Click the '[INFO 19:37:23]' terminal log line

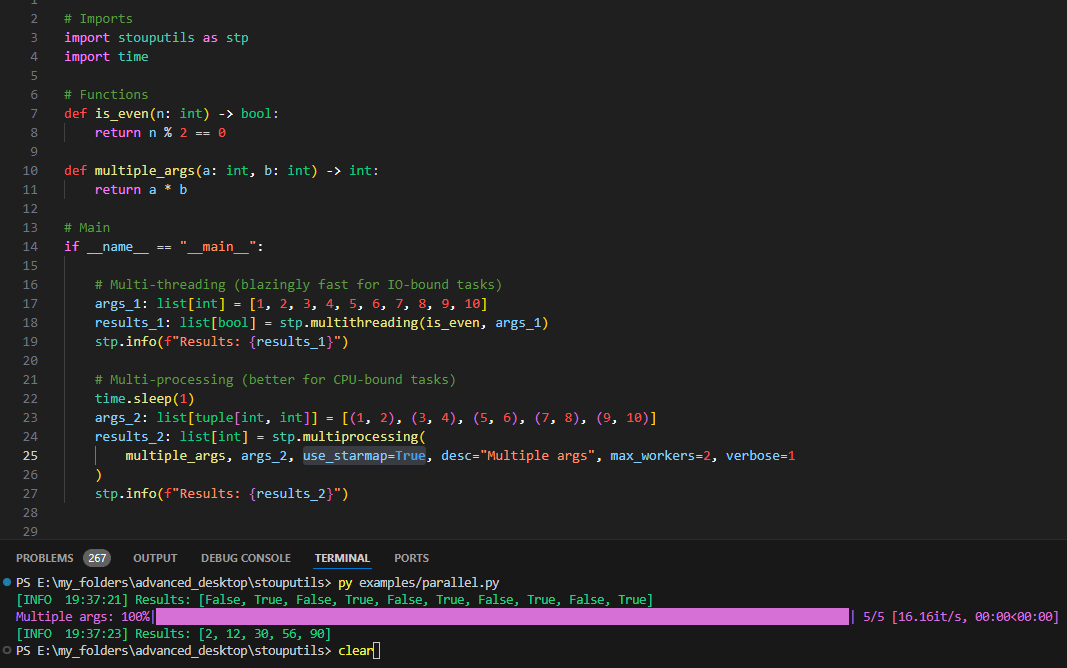(x=174, y=633)
